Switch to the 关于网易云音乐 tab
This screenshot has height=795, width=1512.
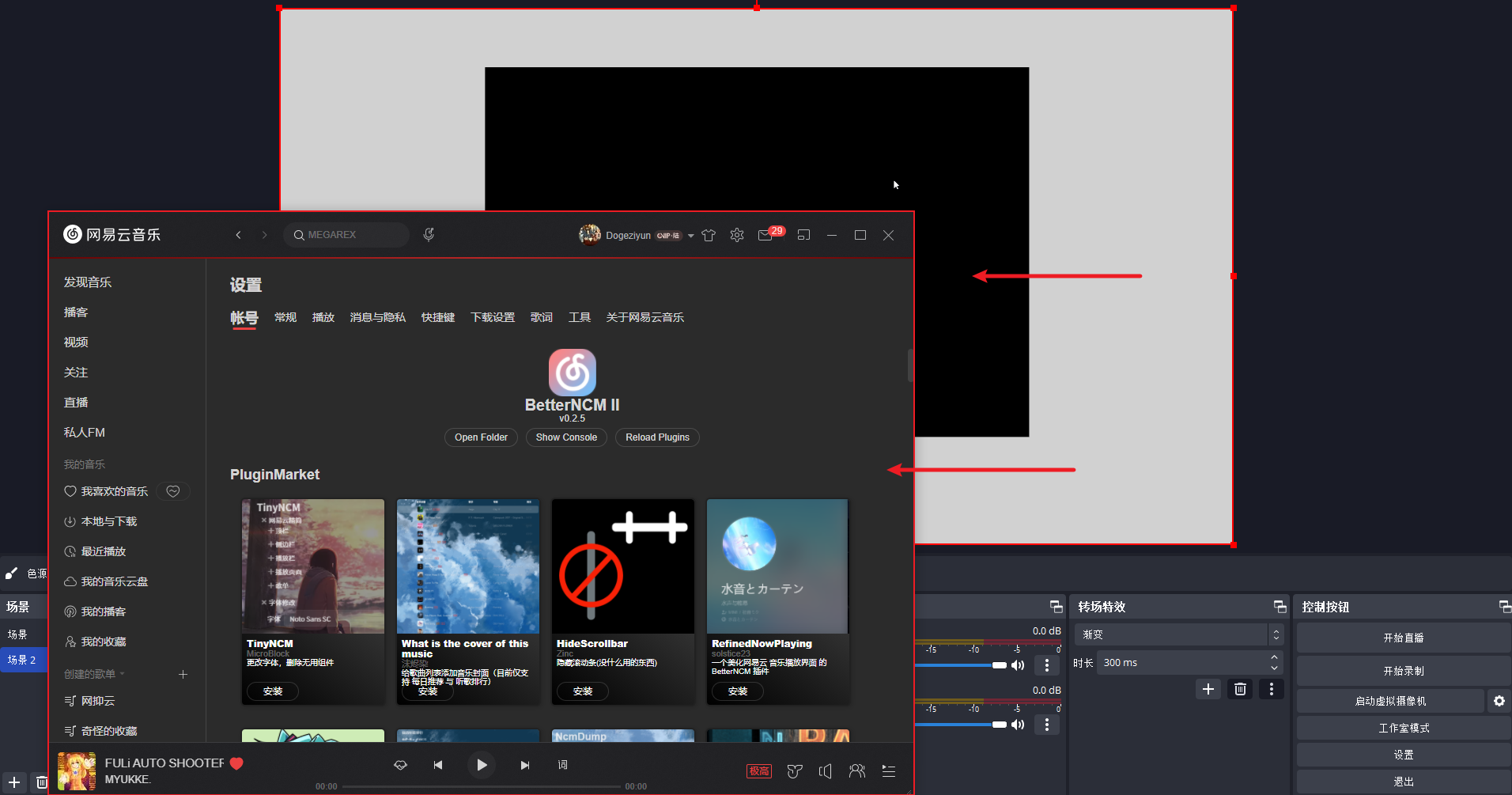[645, 317]
